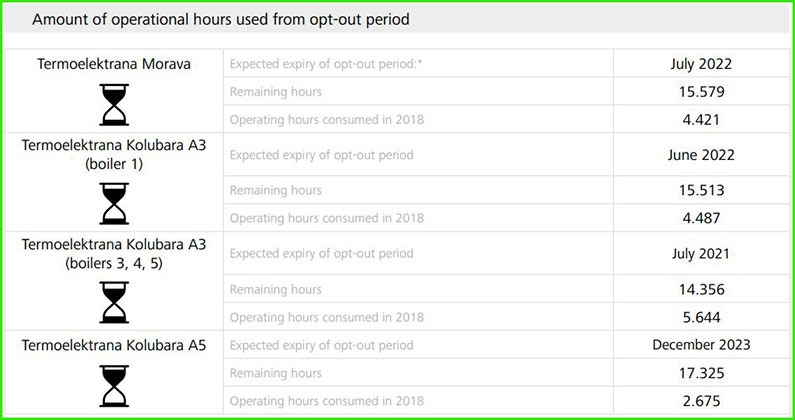Image resolution: width=795 pixels, height=420 pixels.
Task: Select the Termoelektrana Kolubara A3 (boiler 1) label
Action: (x=114, y=154)
